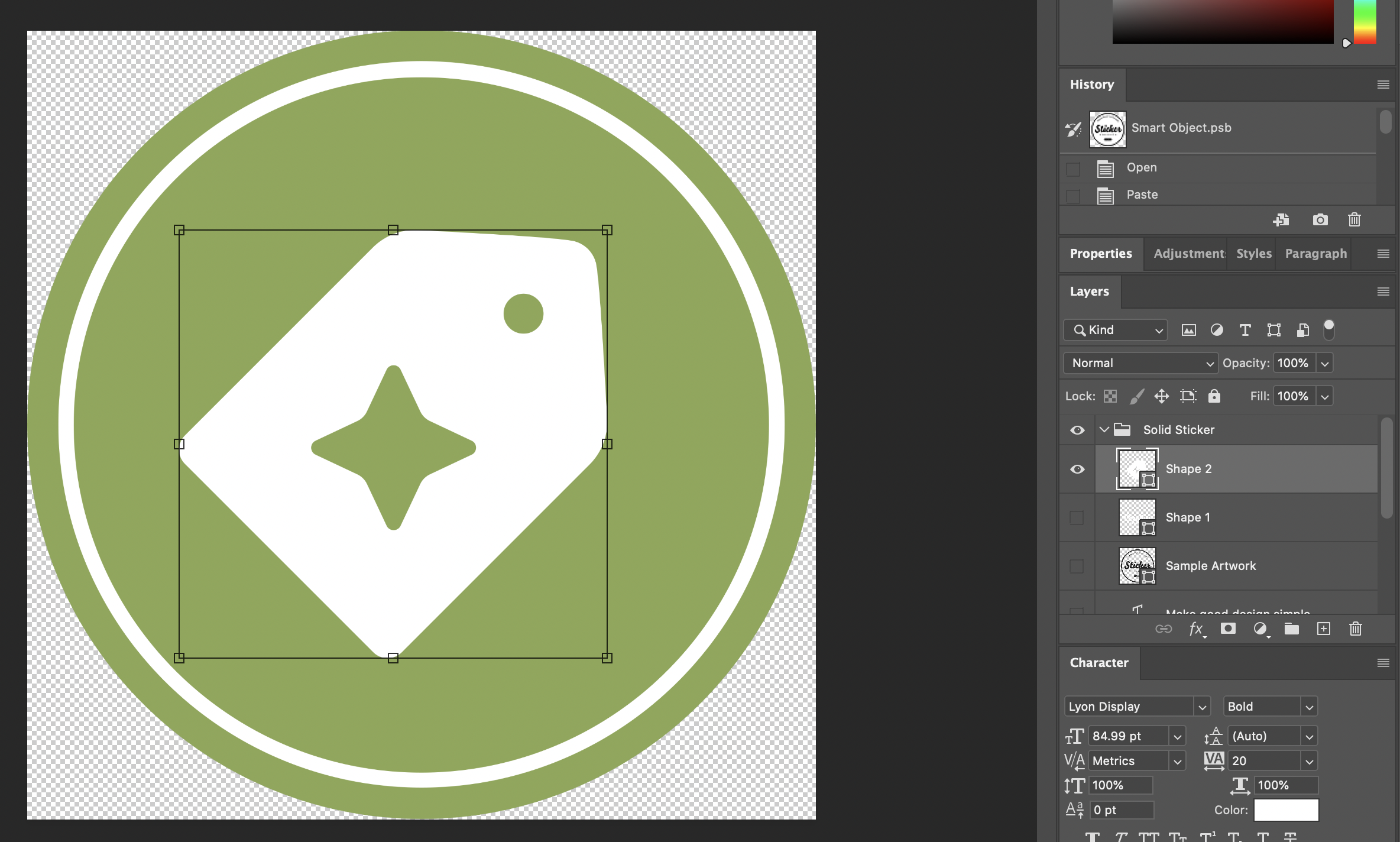Click the font name field Lyon Display
The image size is (1400, 842).
(x=1129, y=706)
